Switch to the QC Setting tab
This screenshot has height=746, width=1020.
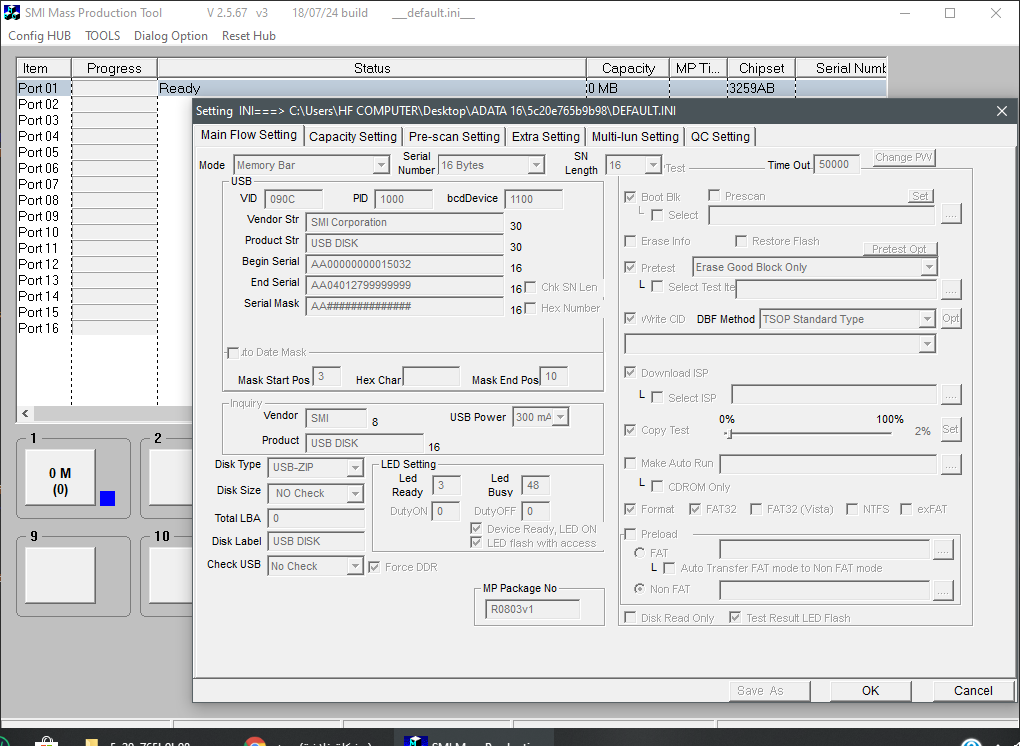720,137
